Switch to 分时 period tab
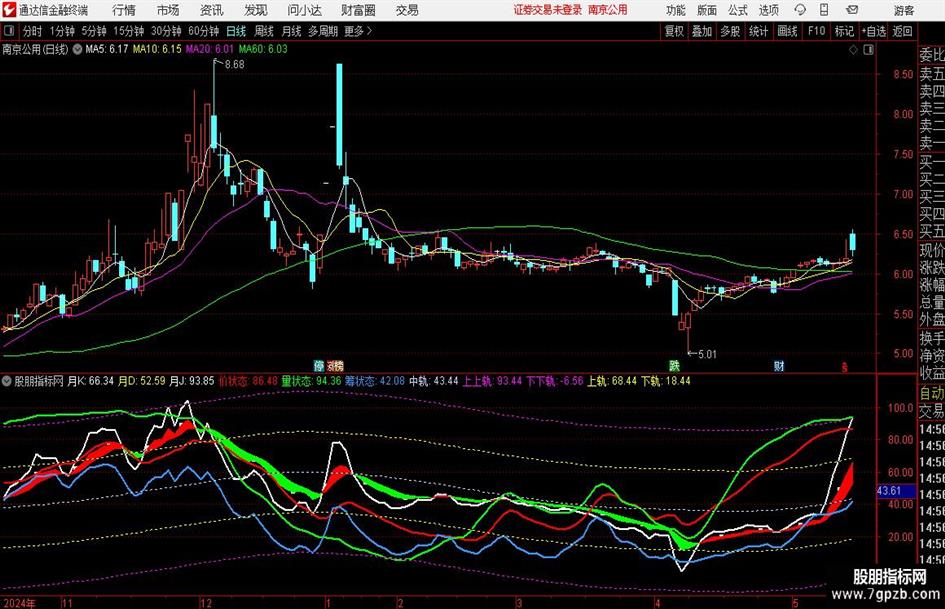The width and height of the screenshot is (945, 609). (x=33, y=31)
